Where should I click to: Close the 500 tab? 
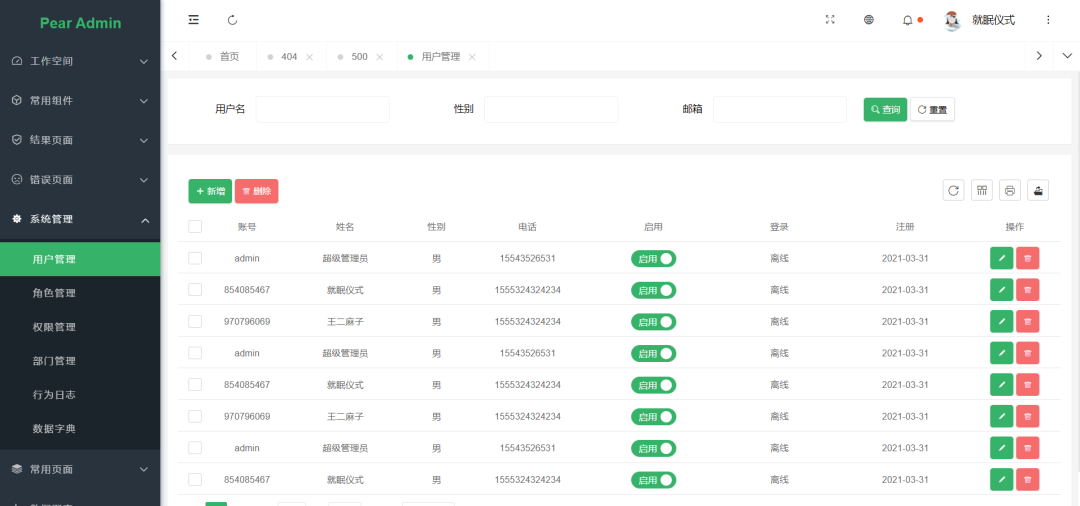point(380,57)
